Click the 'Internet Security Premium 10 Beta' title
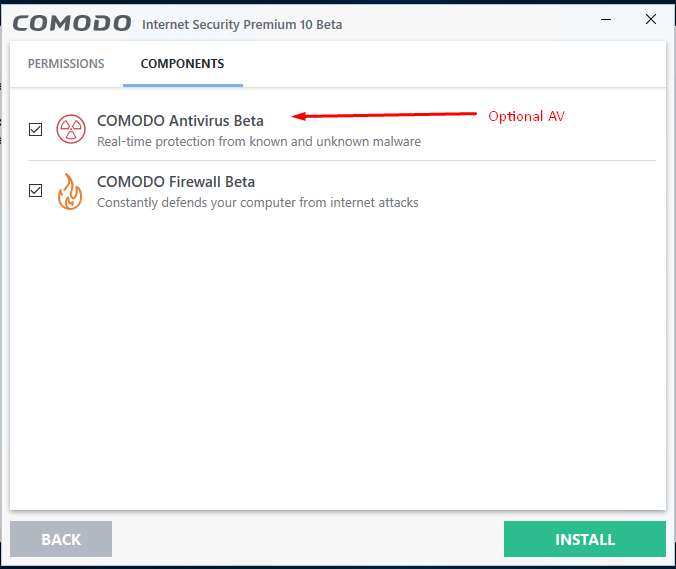Screen dimensions: 676x569 coord(242,24)
